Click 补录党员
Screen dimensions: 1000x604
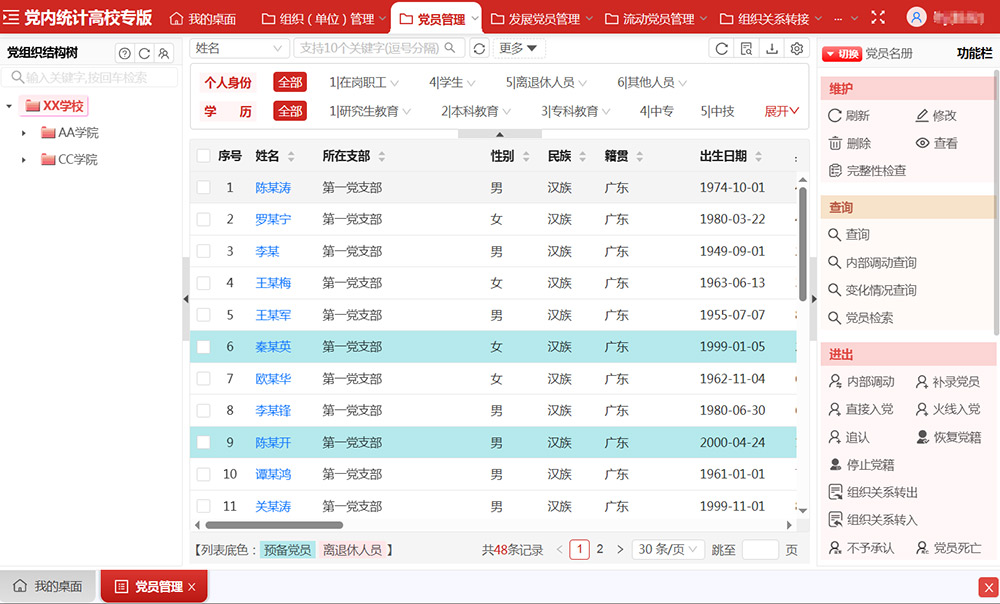point(947,381)
